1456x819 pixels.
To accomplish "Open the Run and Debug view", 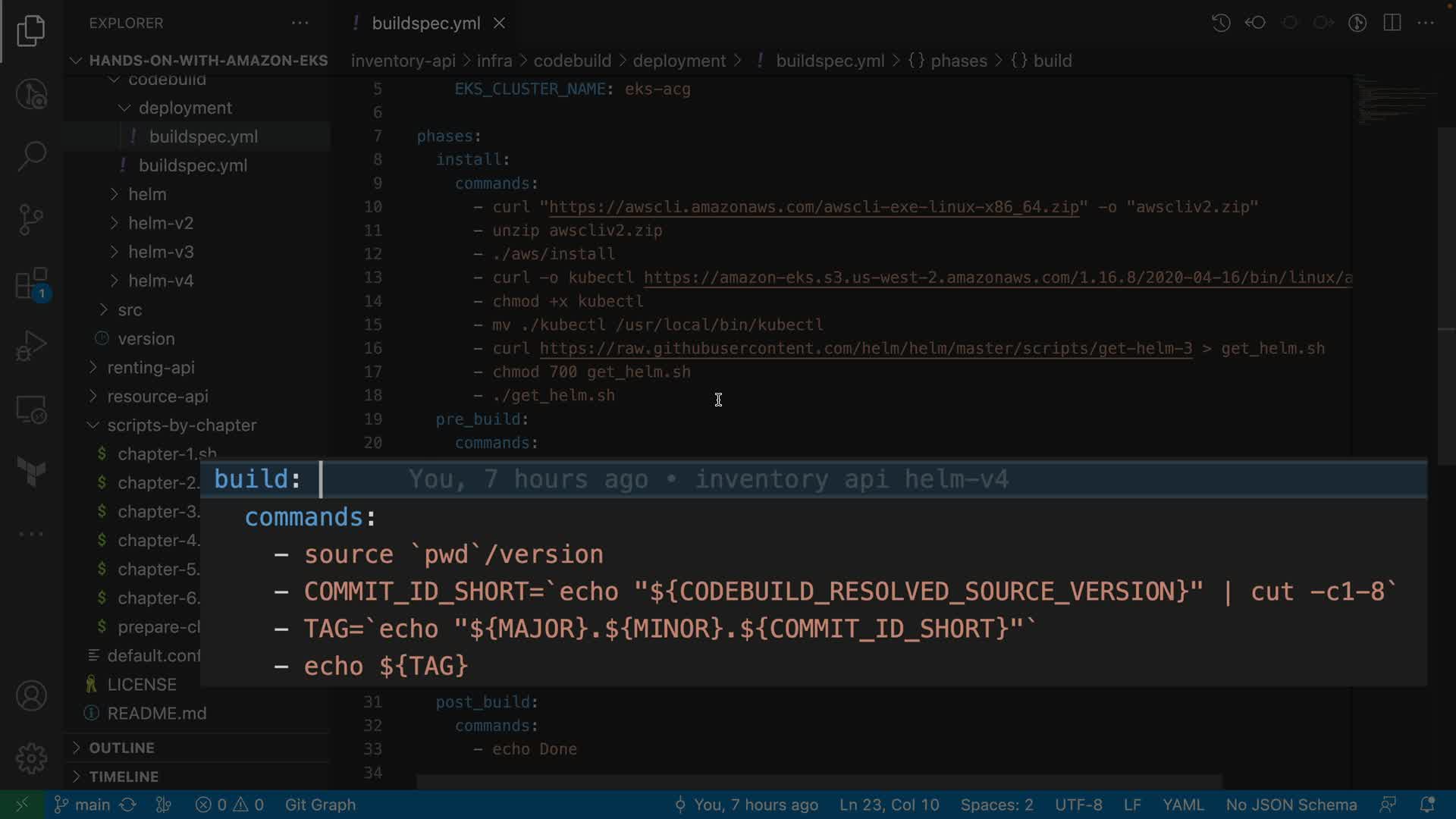I will click(x=31, y=346).
